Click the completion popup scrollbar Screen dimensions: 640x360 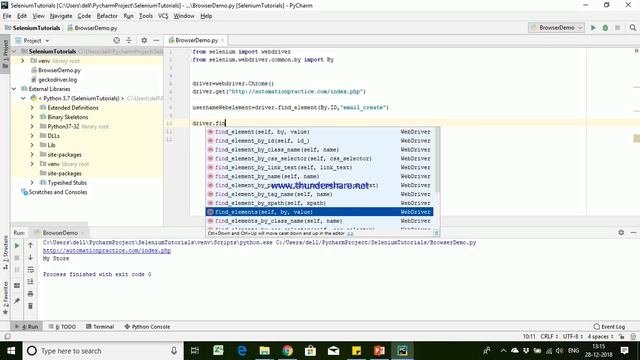point(437,159)
